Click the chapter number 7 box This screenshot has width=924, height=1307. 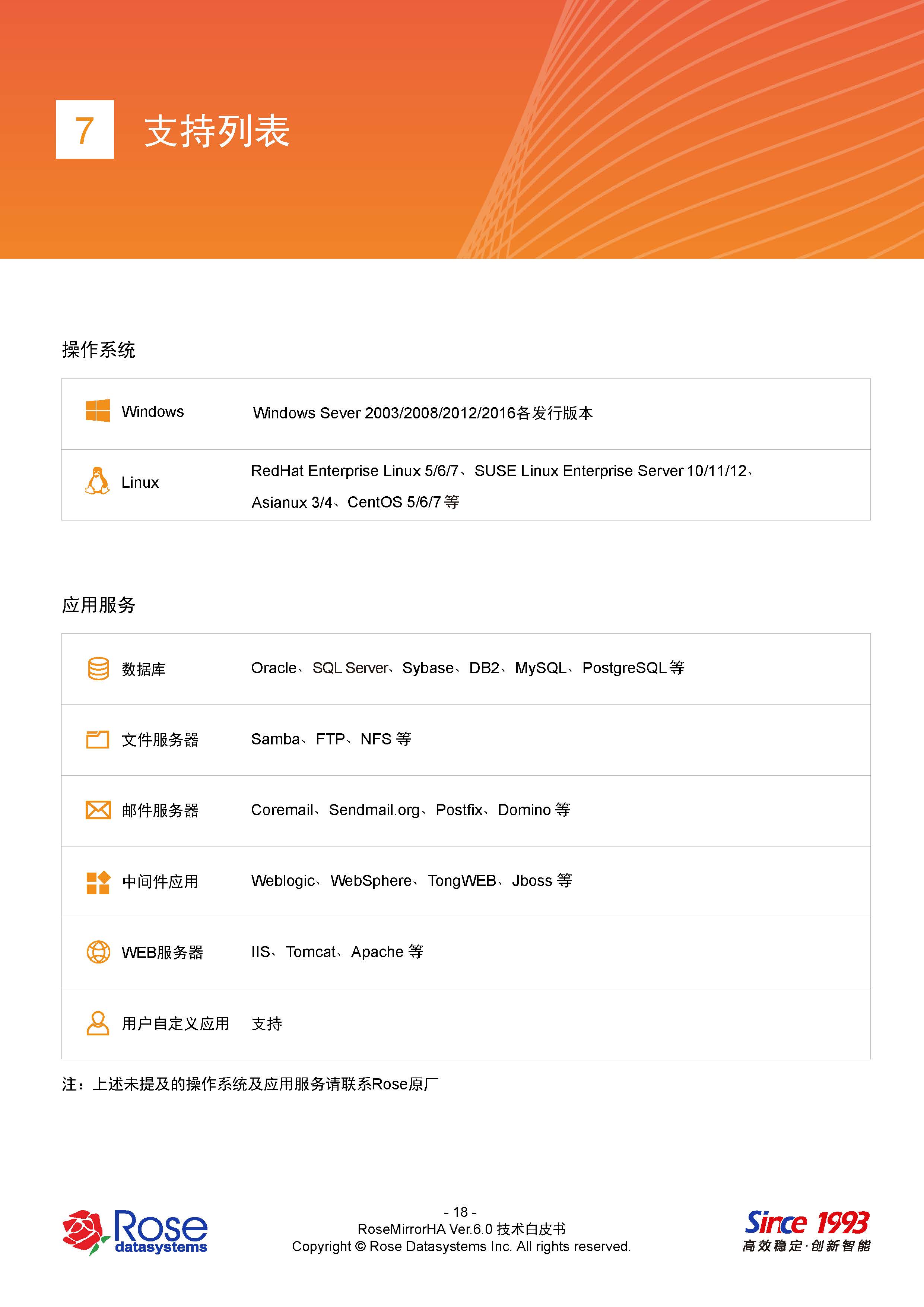pos(85,130)
